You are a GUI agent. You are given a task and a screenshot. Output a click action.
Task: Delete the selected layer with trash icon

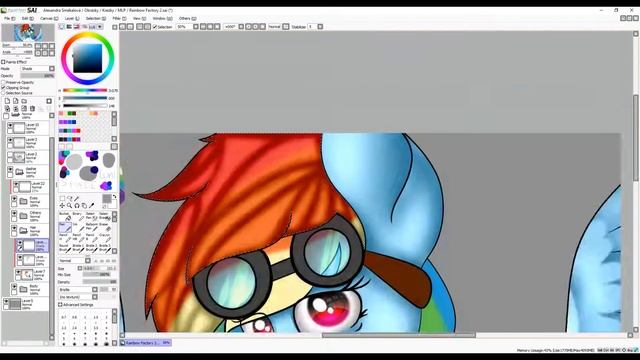32,109
